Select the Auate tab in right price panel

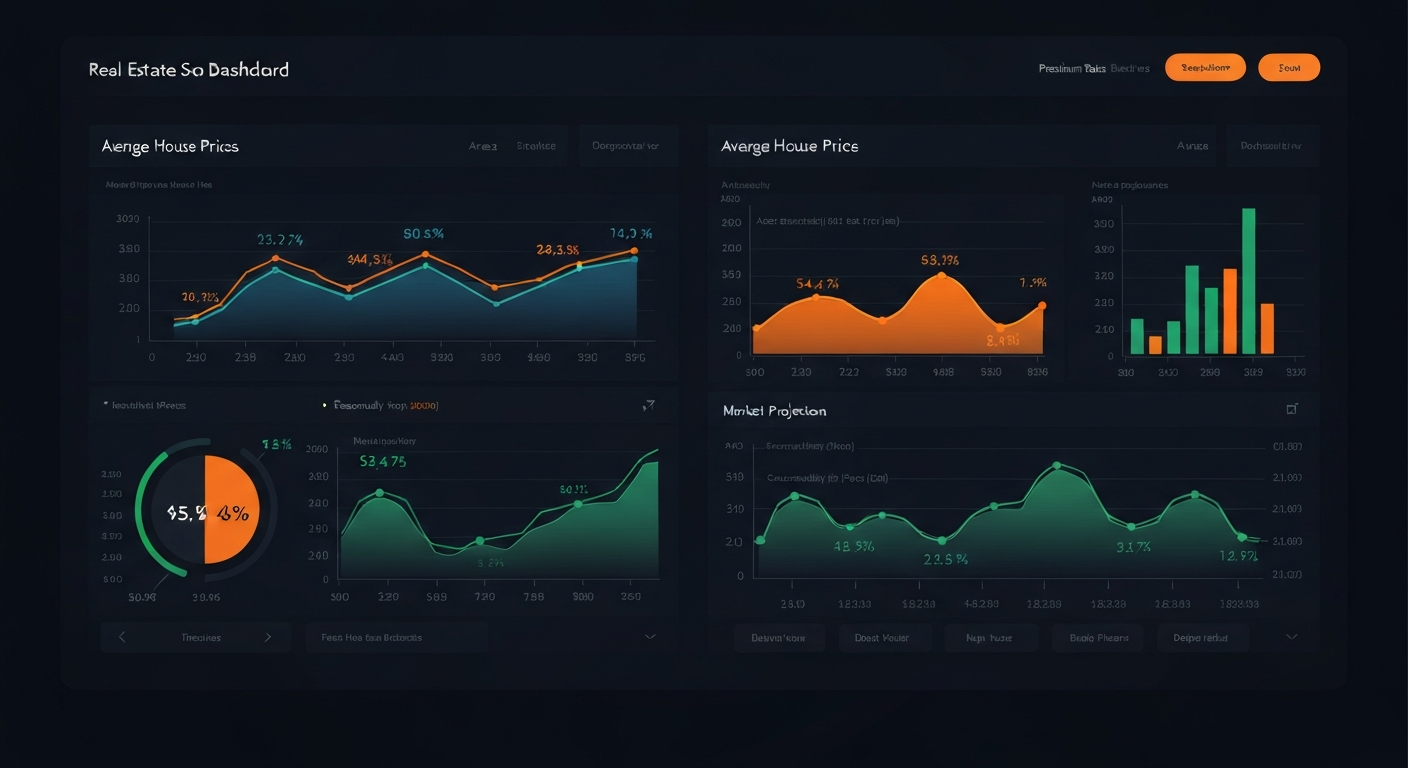tap(1192, 146)
